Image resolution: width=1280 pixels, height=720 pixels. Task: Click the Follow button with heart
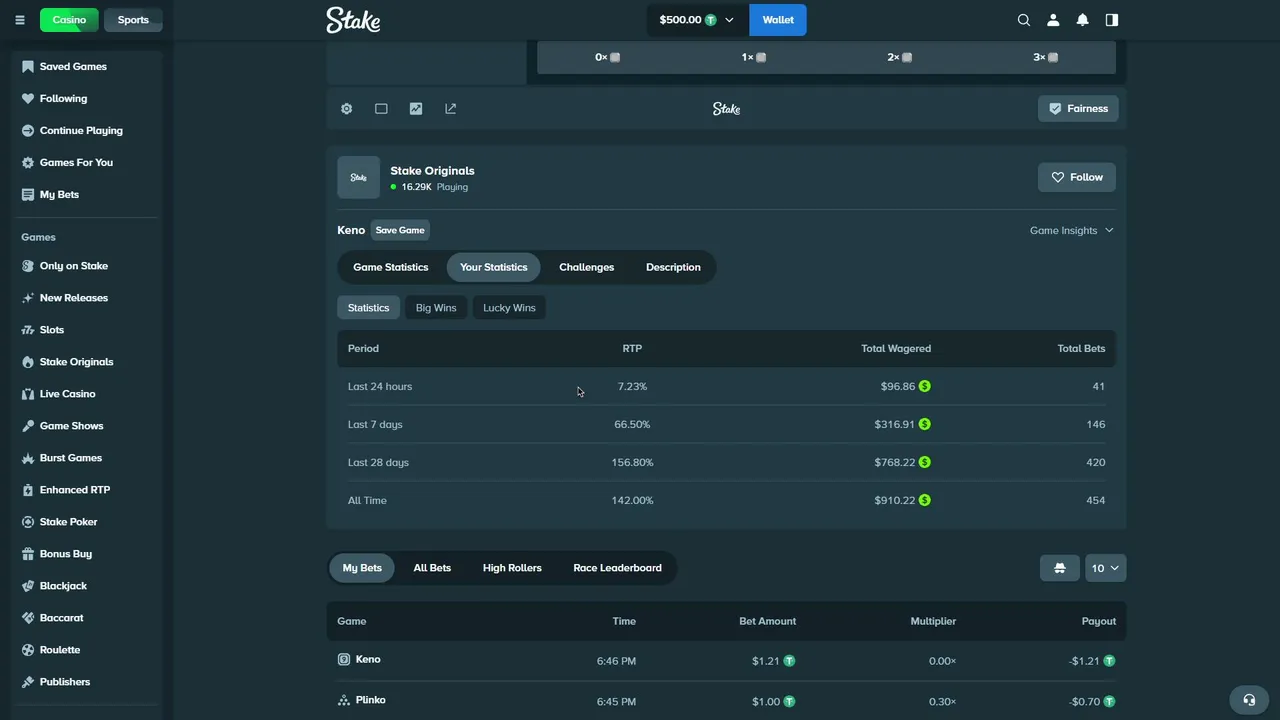coord(1077,178)
